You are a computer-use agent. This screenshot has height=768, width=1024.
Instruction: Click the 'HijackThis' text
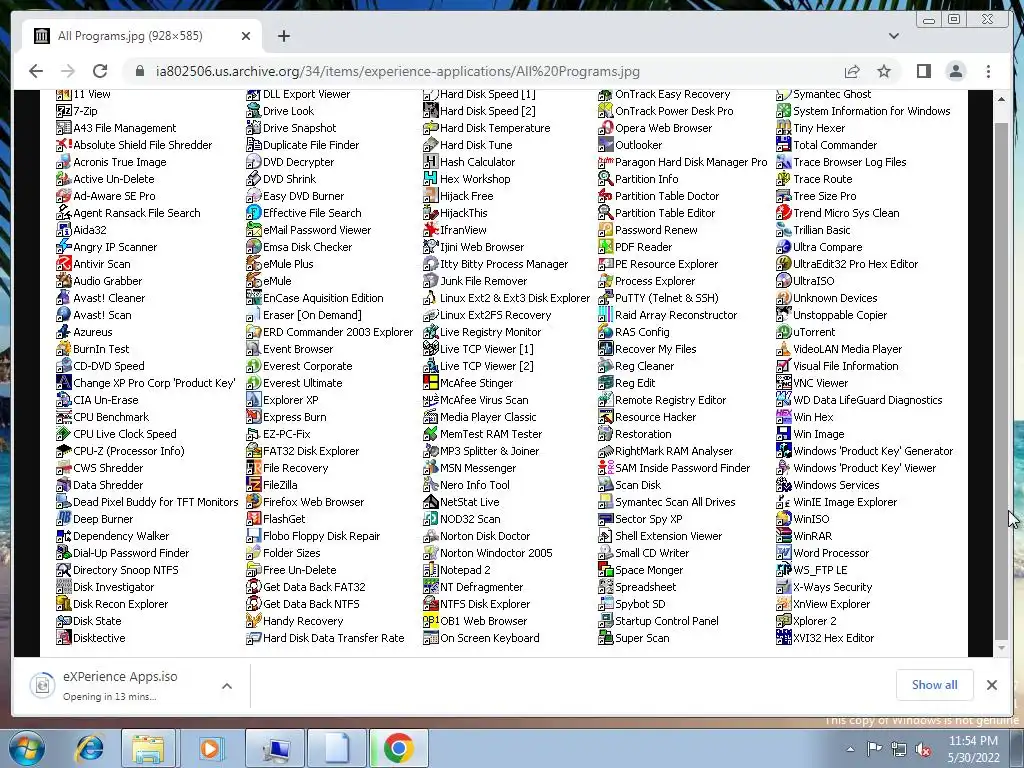tap(464, 213)
